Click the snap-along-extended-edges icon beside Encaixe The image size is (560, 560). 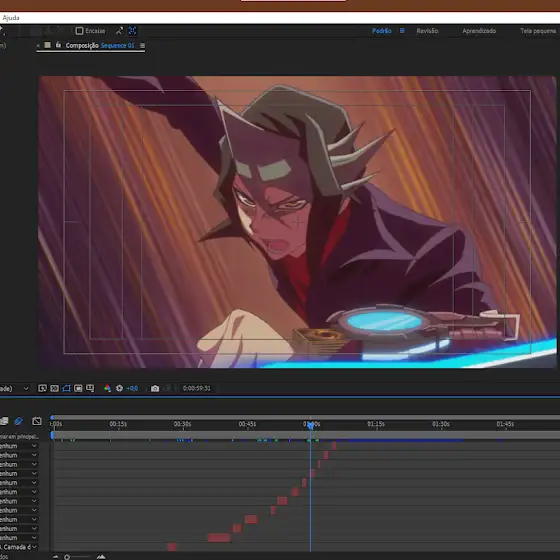(x=119, y=31)
